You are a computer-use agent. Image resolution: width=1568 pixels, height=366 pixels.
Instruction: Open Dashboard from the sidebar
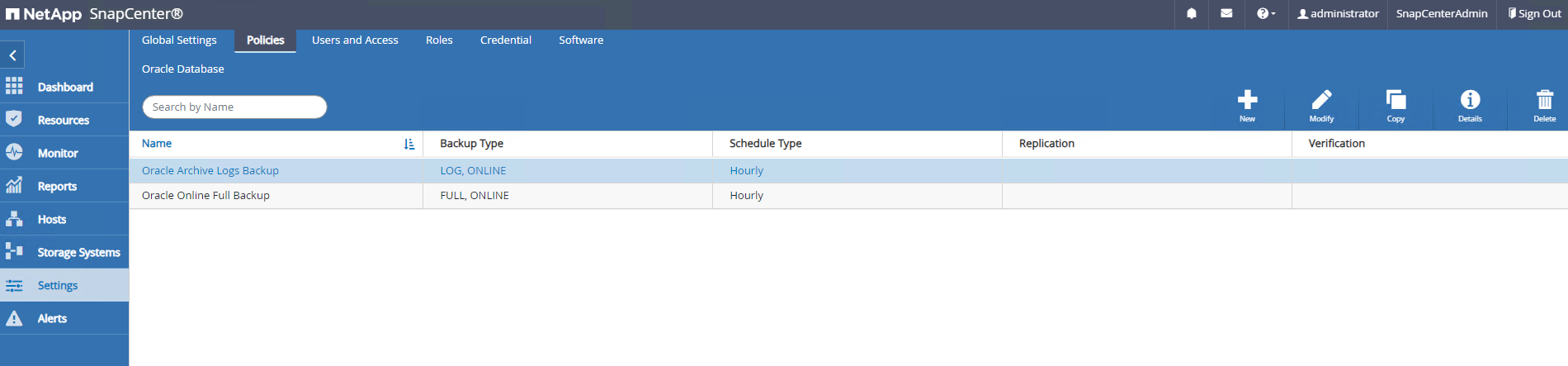(x=64, y=88)
